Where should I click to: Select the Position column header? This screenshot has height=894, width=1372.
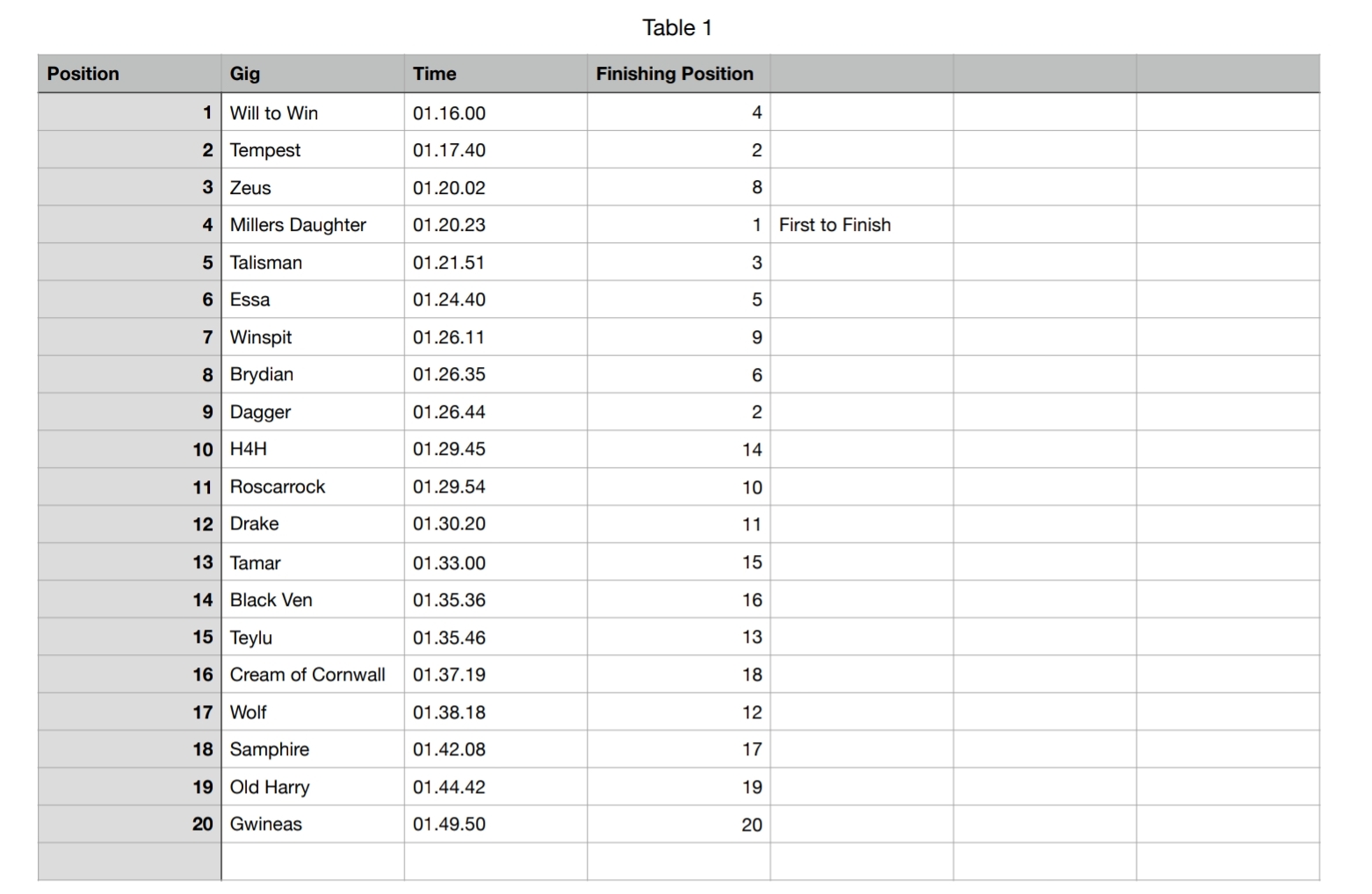pos(129,74)
